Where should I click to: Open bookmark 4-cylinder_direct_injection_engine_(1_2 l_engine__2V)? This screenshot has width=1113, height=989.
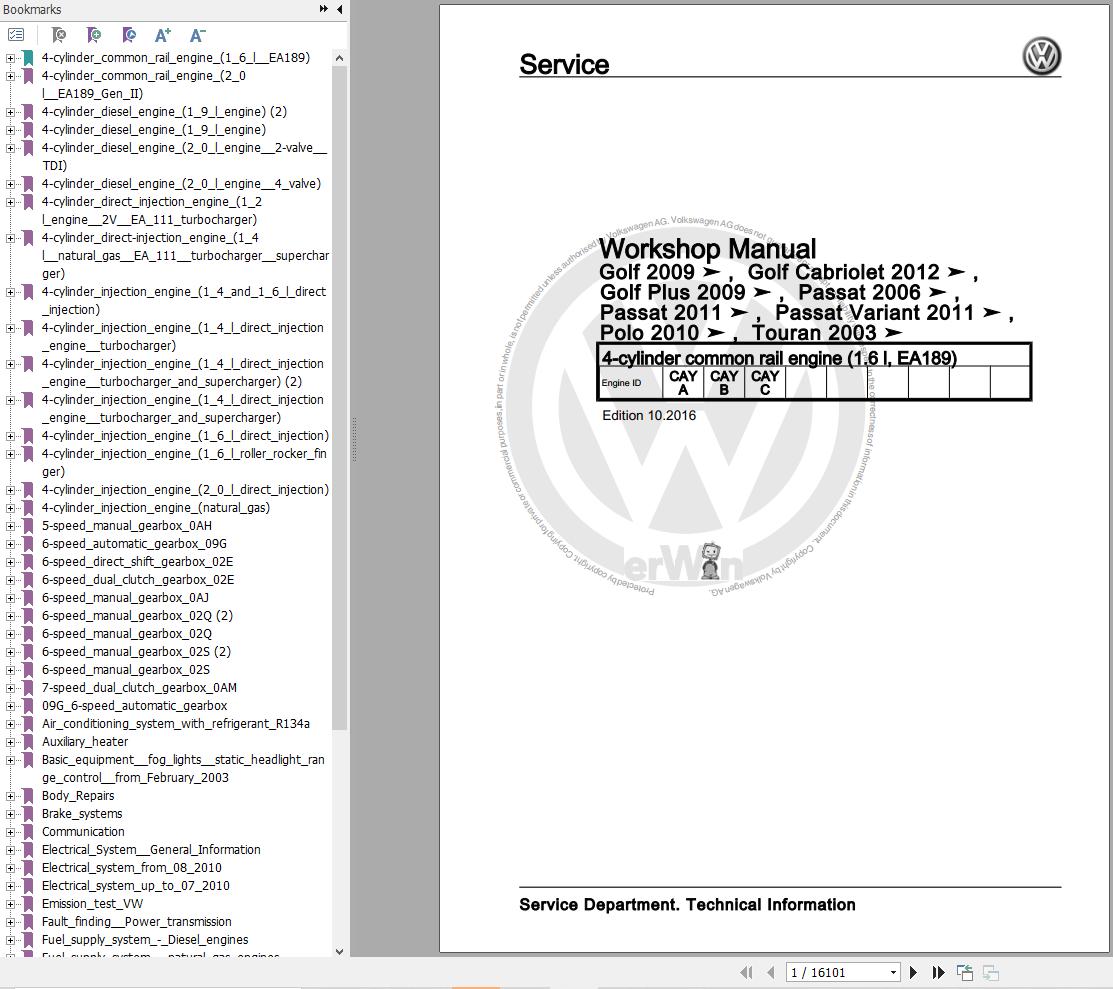(151, 211)
